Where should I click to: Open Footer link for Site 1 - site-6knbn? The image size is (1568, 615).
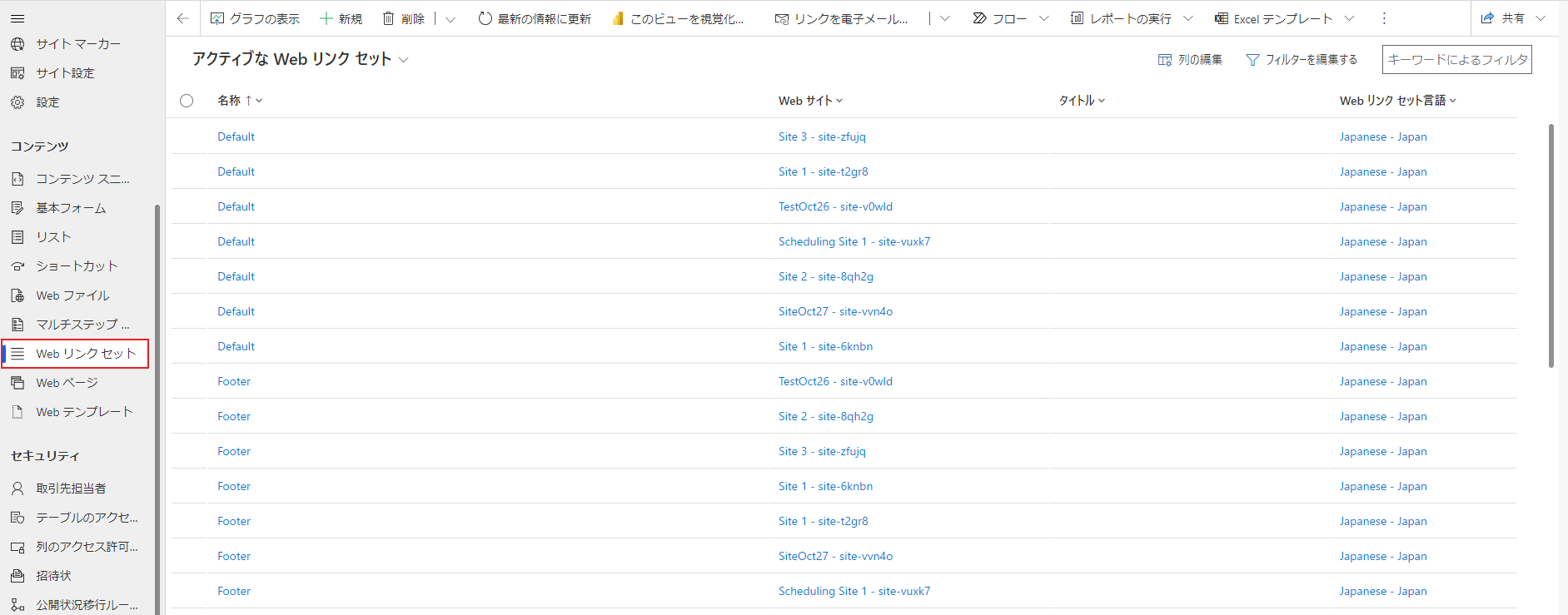(x=234, y=486)
